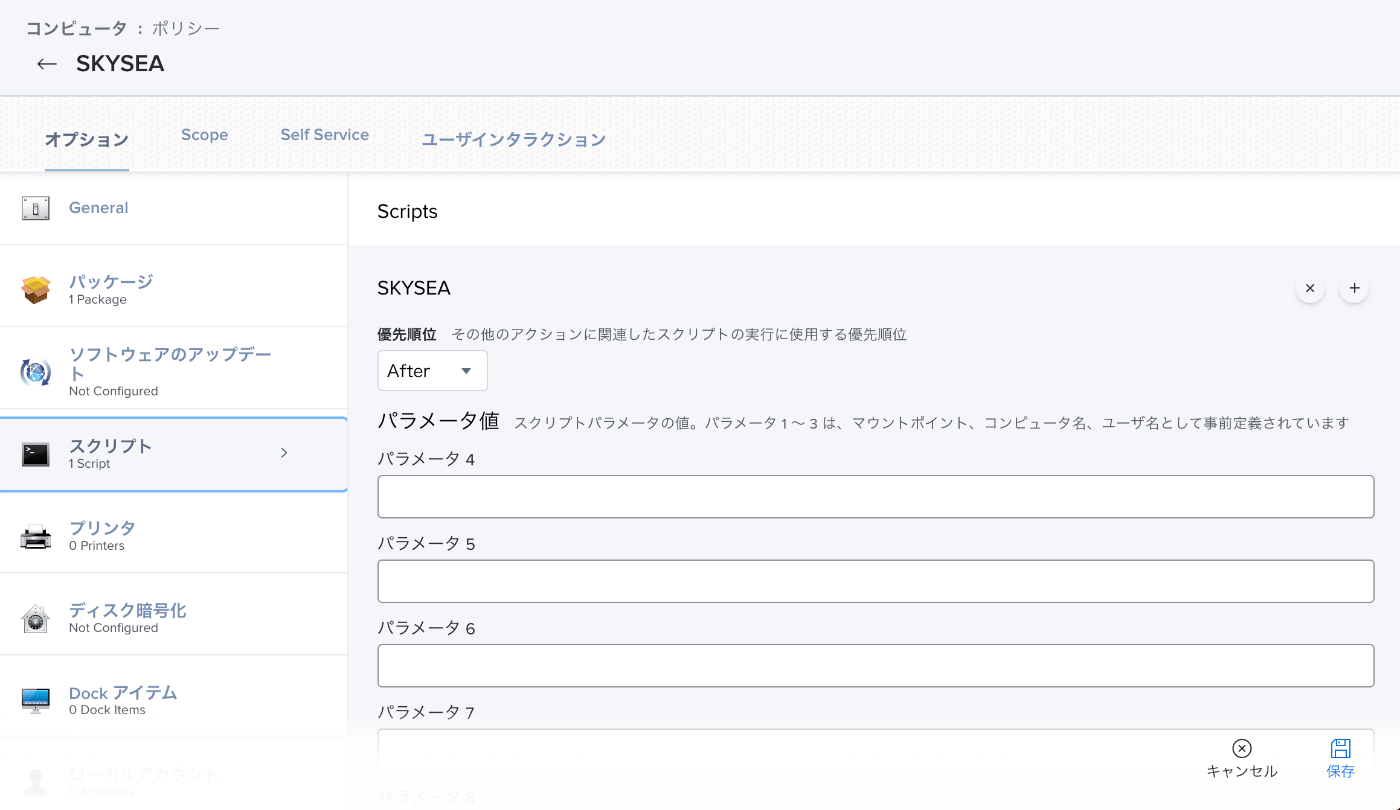This screenshot has width=1400, height=810.
Task: Click the cancel circle-x icon
Action: pyautogui.click(x=1242, y=748)
